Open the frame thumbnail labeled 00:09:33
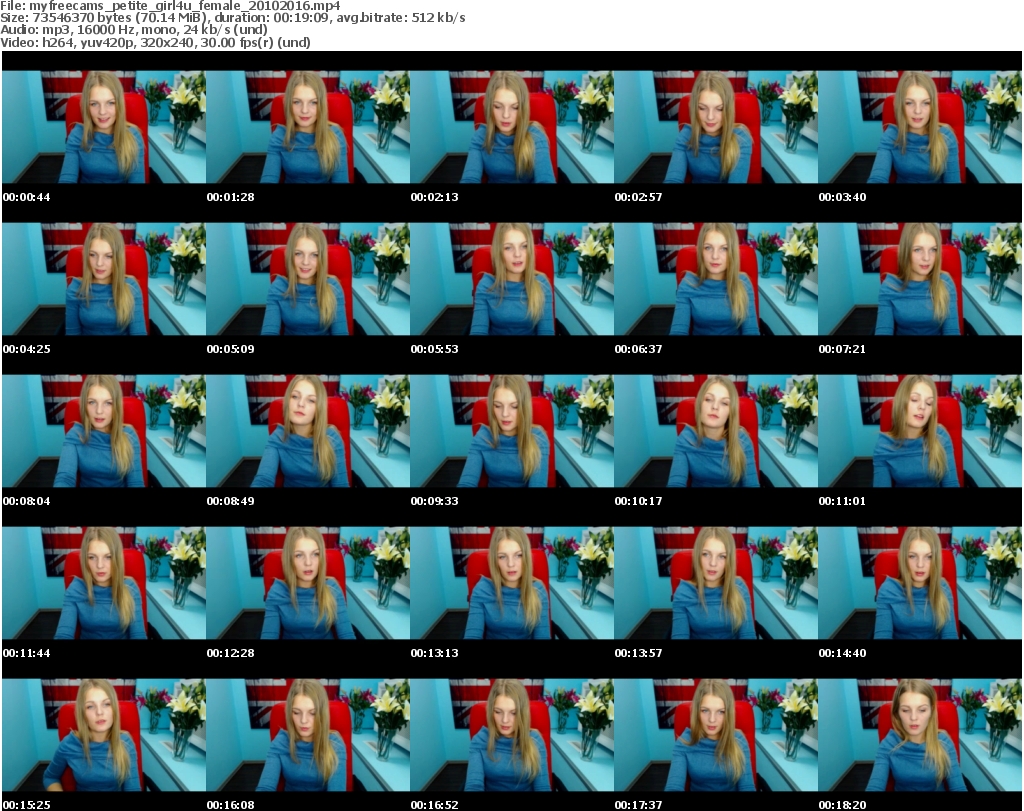Viewport: 1024px width, 811px height. pos(512,431)
